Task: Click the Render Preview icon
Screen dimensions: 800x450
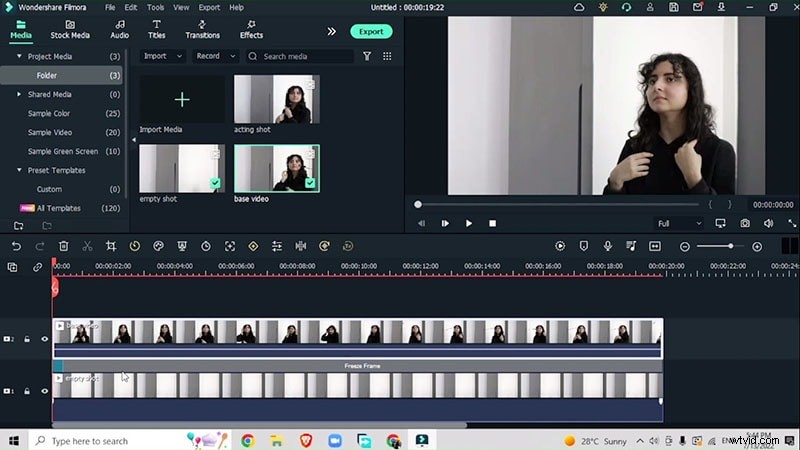Action: (x=560, y=246)
